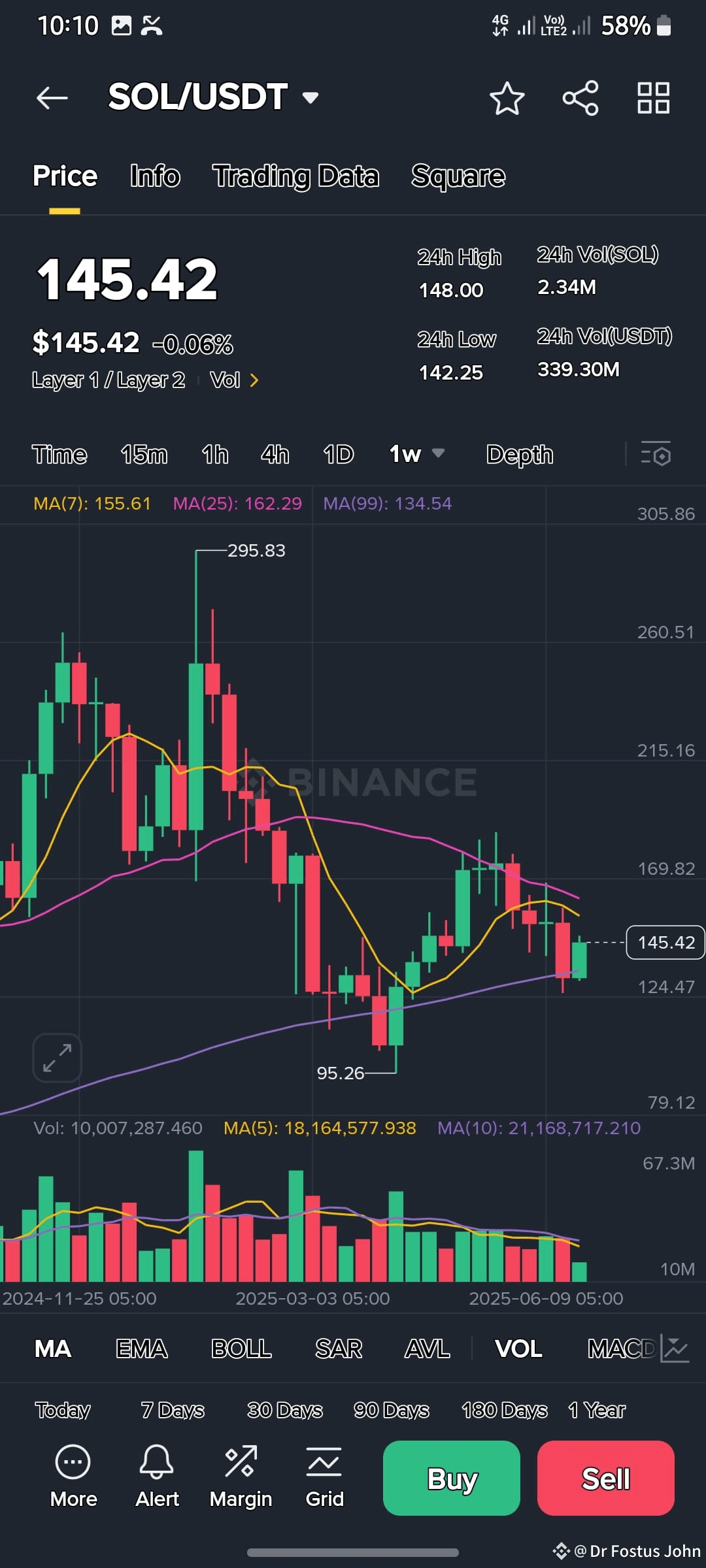Image resolution: width=706 pixels, height=1568 pixels.
Task: Tap current price label 145.42 on axis
Action: [x=665, y=942]
